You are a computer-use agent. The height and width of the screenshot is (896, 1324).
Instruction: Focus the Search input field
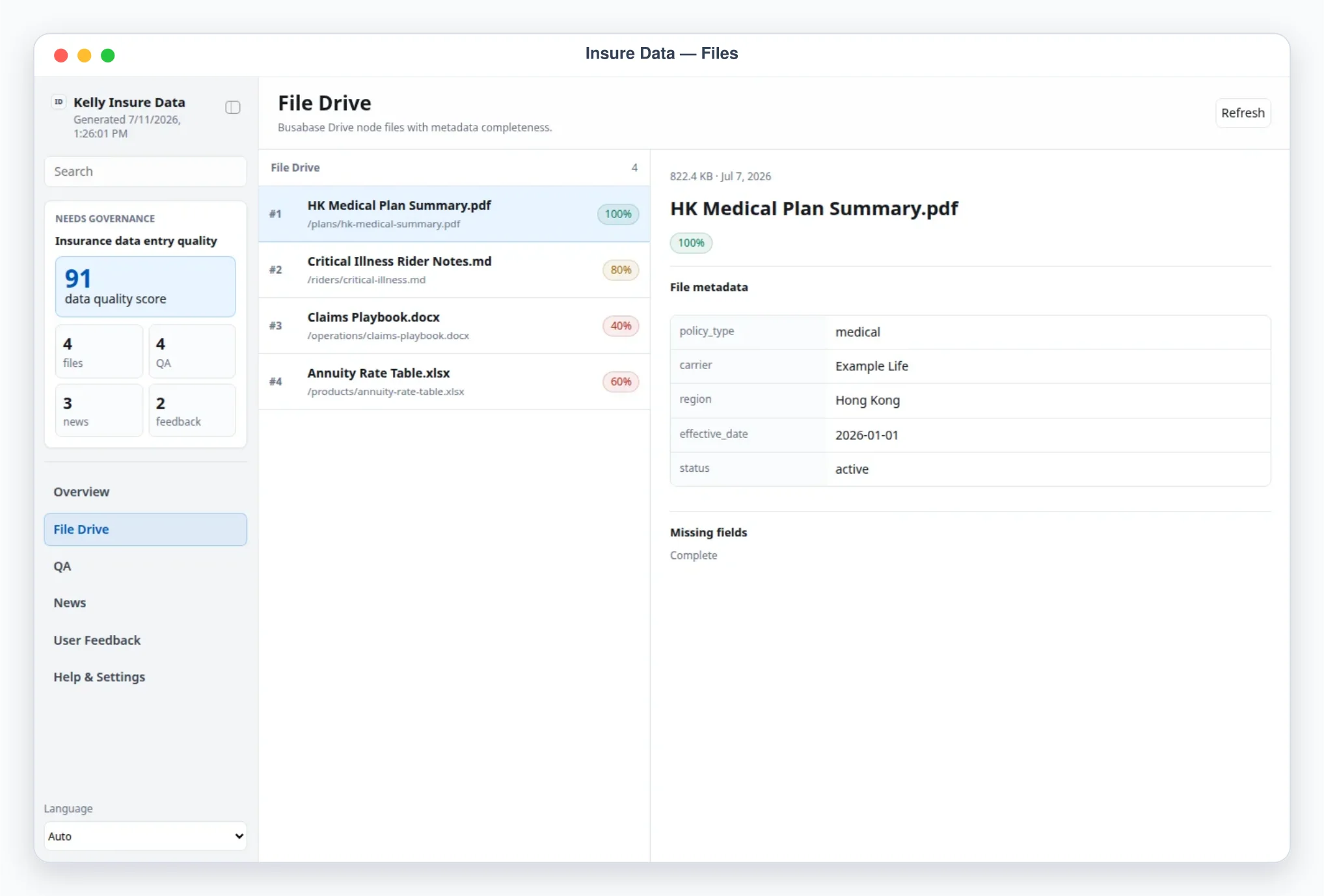tap(145, 171)
